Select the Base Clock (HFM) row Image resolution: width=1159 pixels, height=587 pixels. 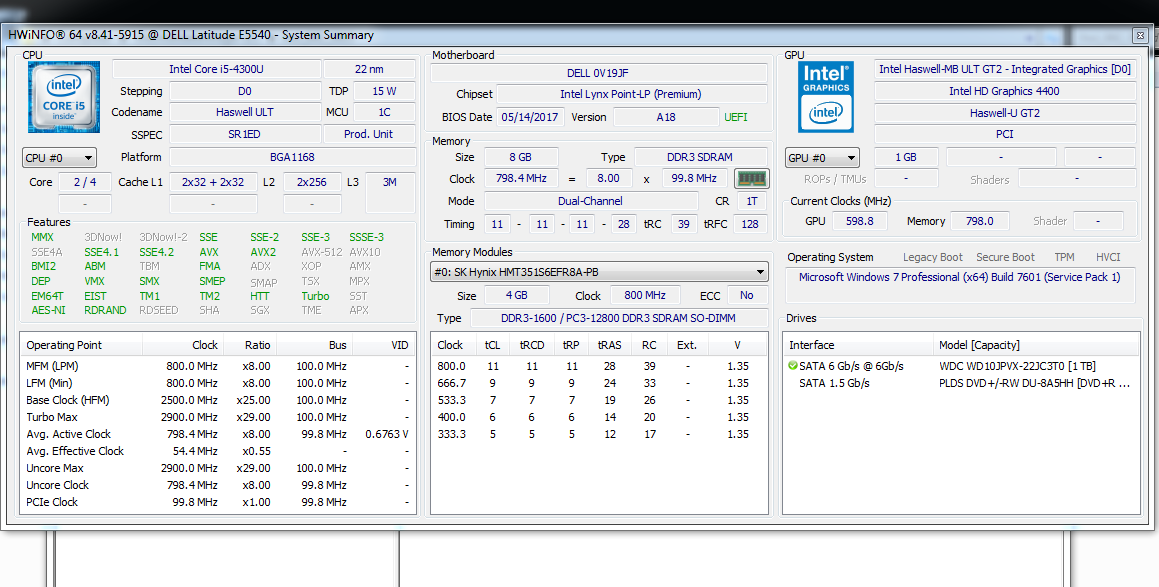[217, 400]
